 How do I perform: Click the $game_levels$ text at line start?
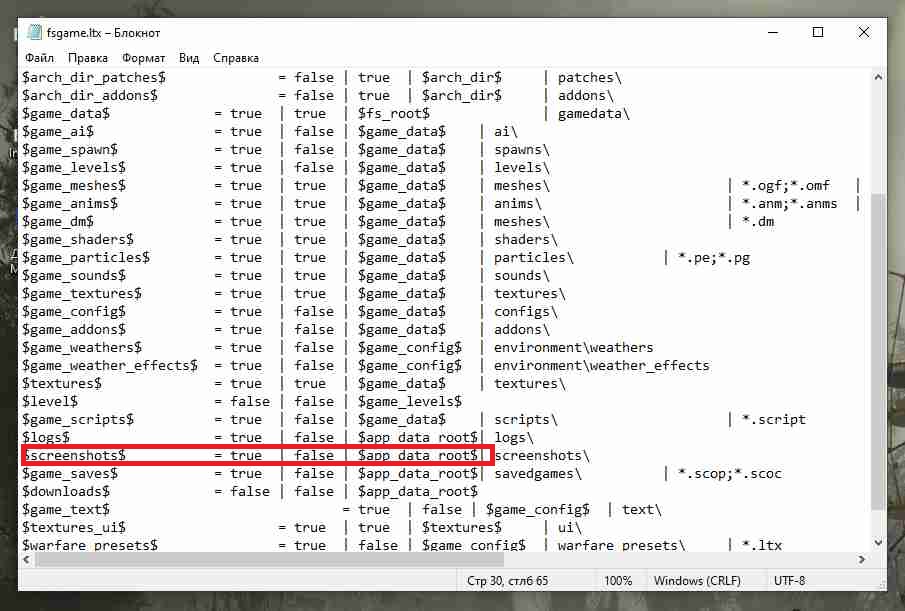coord(74,167)
